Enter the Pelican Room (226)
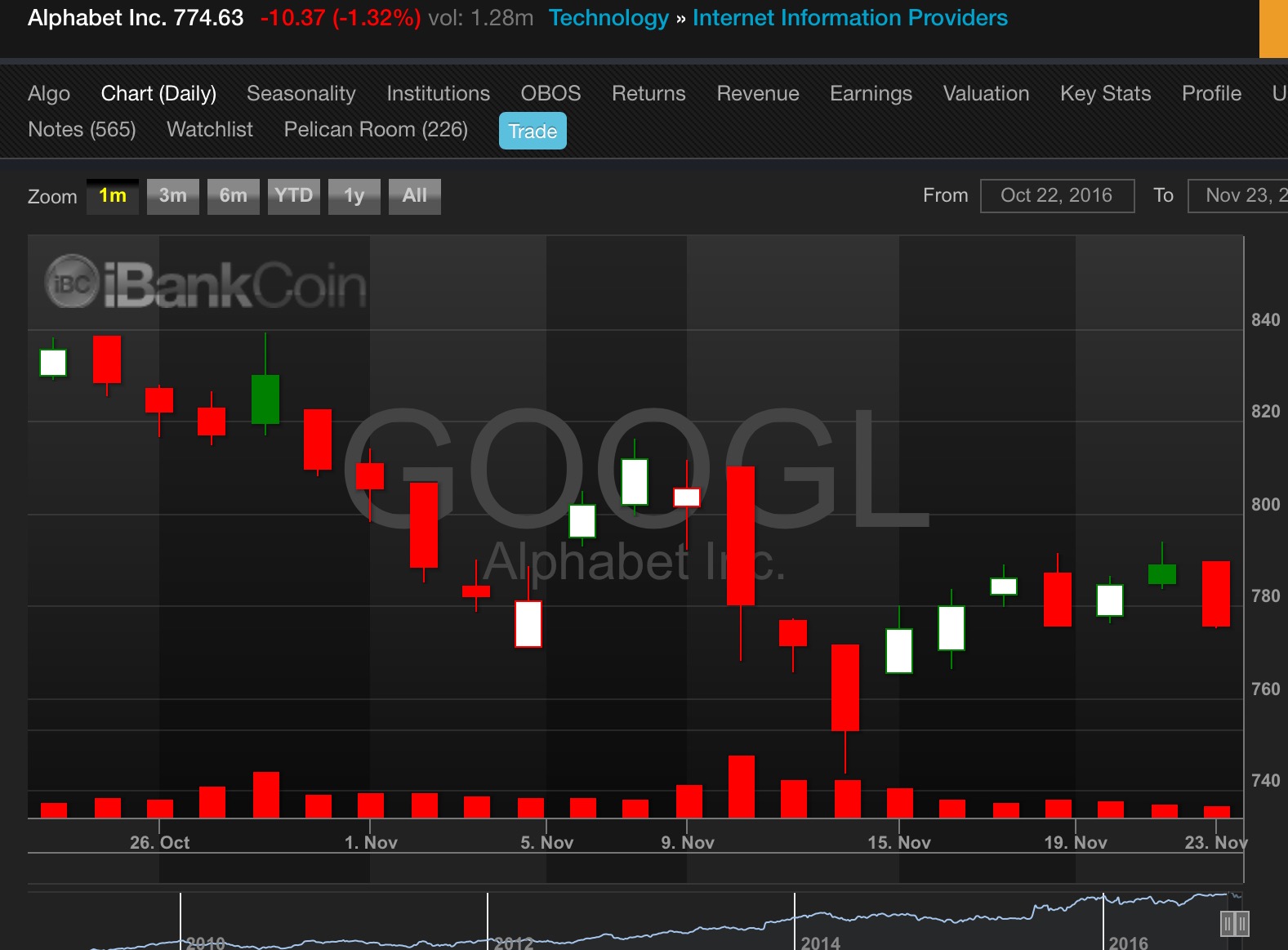 coord(377,130)
